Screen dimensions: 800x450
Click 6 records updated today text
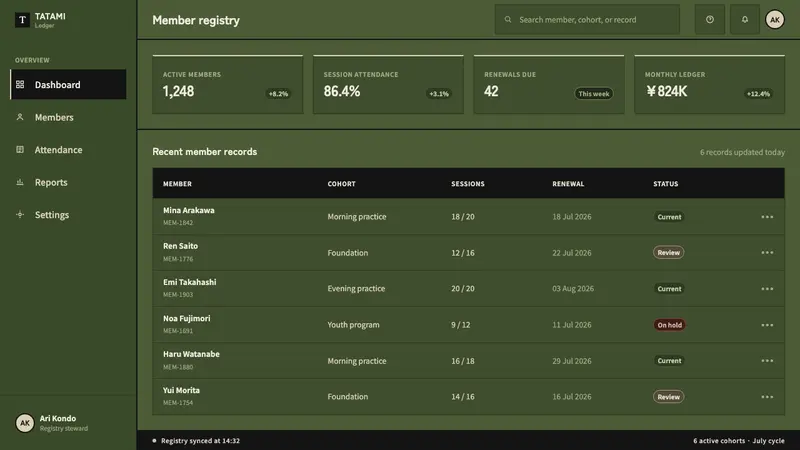742,152
